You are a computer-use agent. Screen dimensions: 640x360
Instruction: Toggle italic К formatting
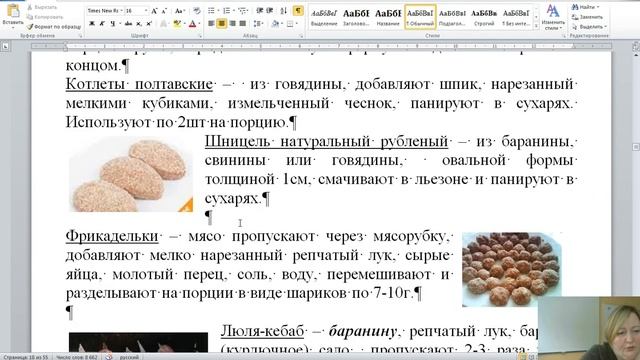[102, 24]
